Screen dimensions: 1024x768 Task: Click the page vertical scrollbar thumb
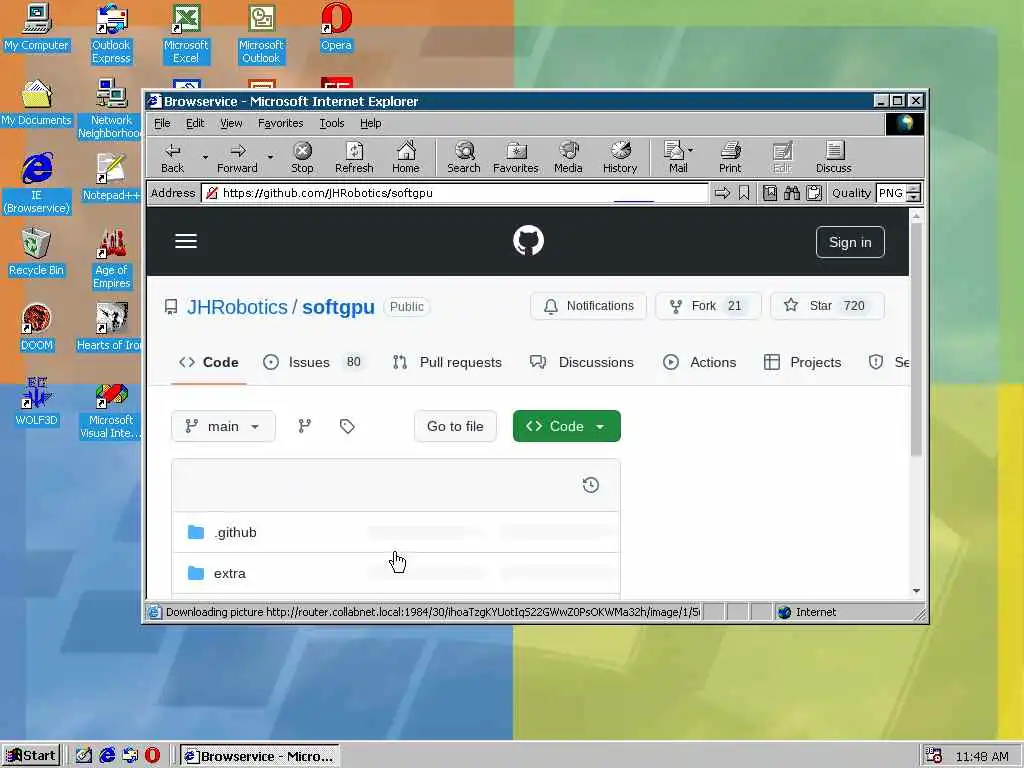click(916, 340)
